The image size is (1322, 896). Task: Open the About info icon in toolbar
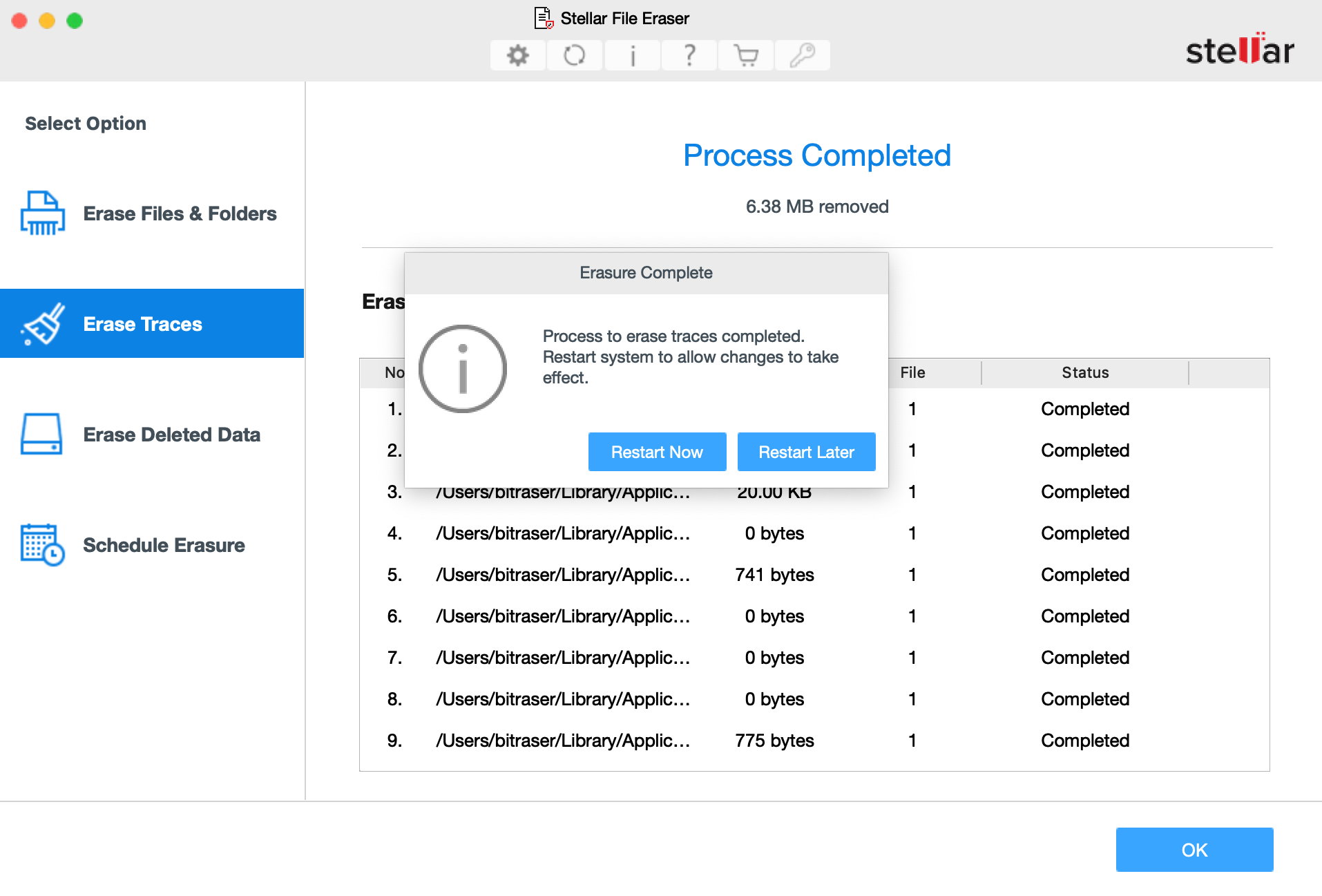(633, 55)
